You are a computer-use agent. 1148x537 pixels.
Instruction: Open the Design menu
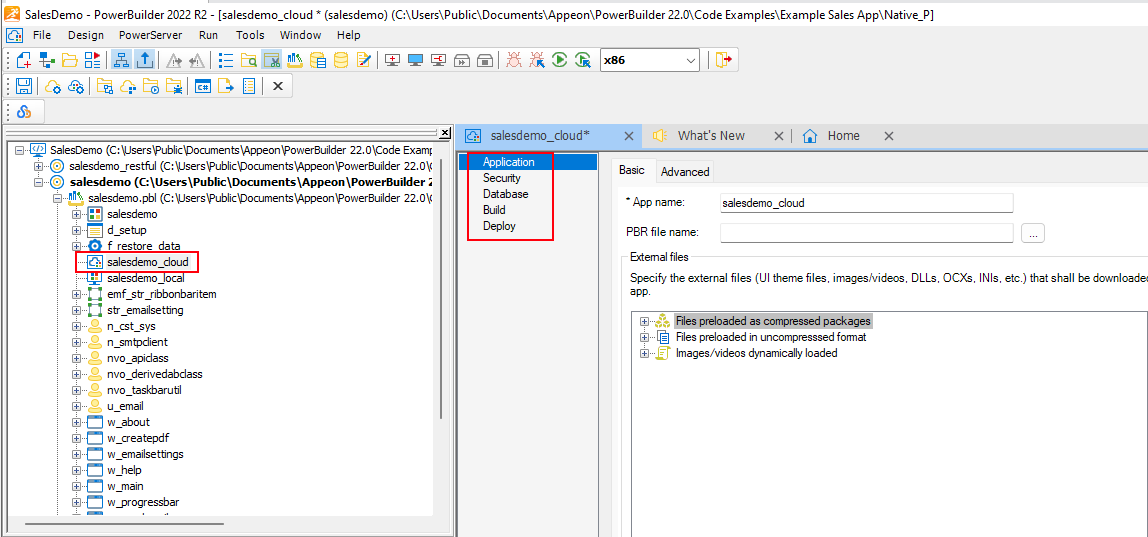coord(86,35)
